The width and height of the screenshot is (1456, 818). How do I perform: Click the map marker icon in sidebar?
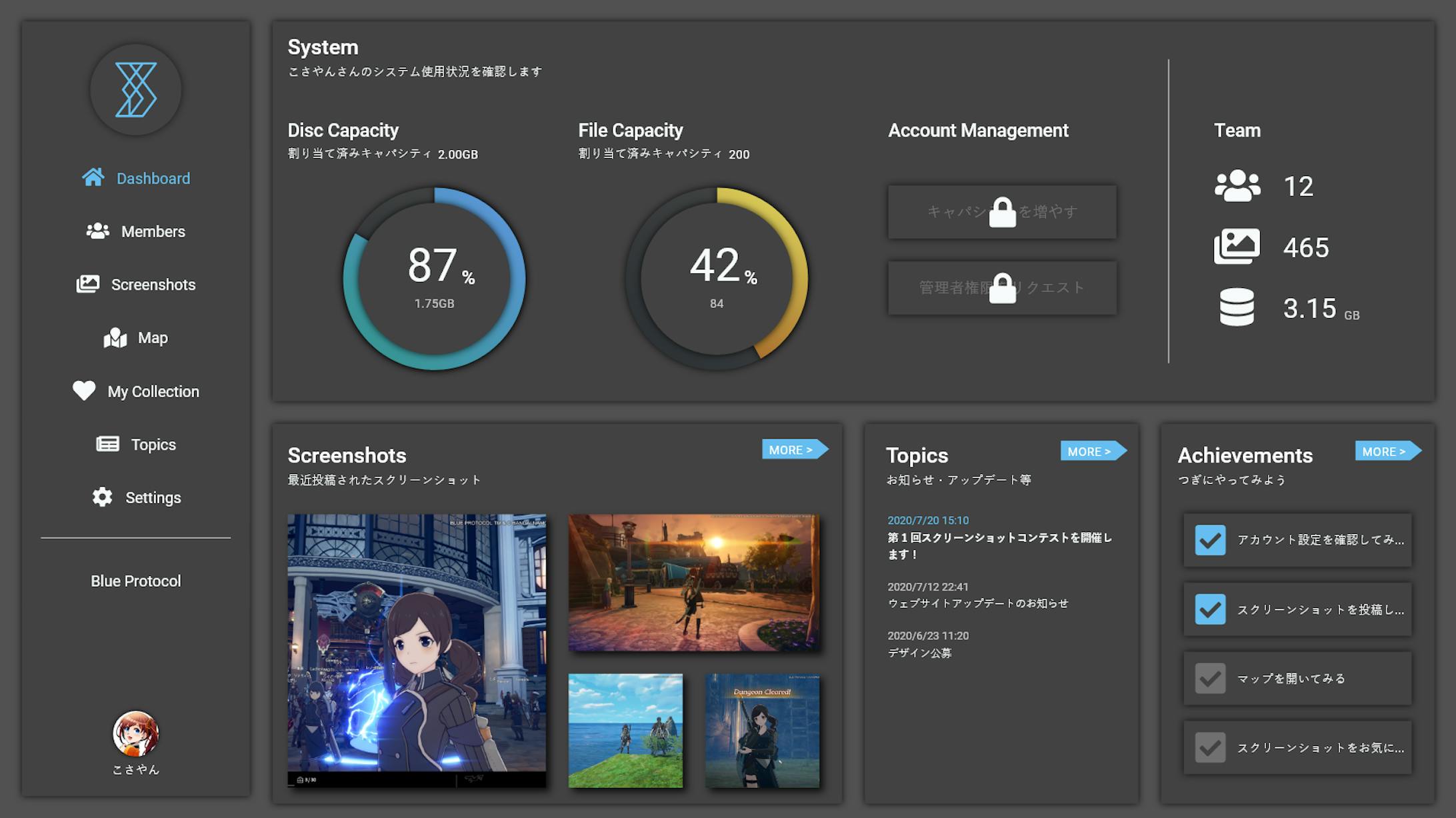pos(115,337)
